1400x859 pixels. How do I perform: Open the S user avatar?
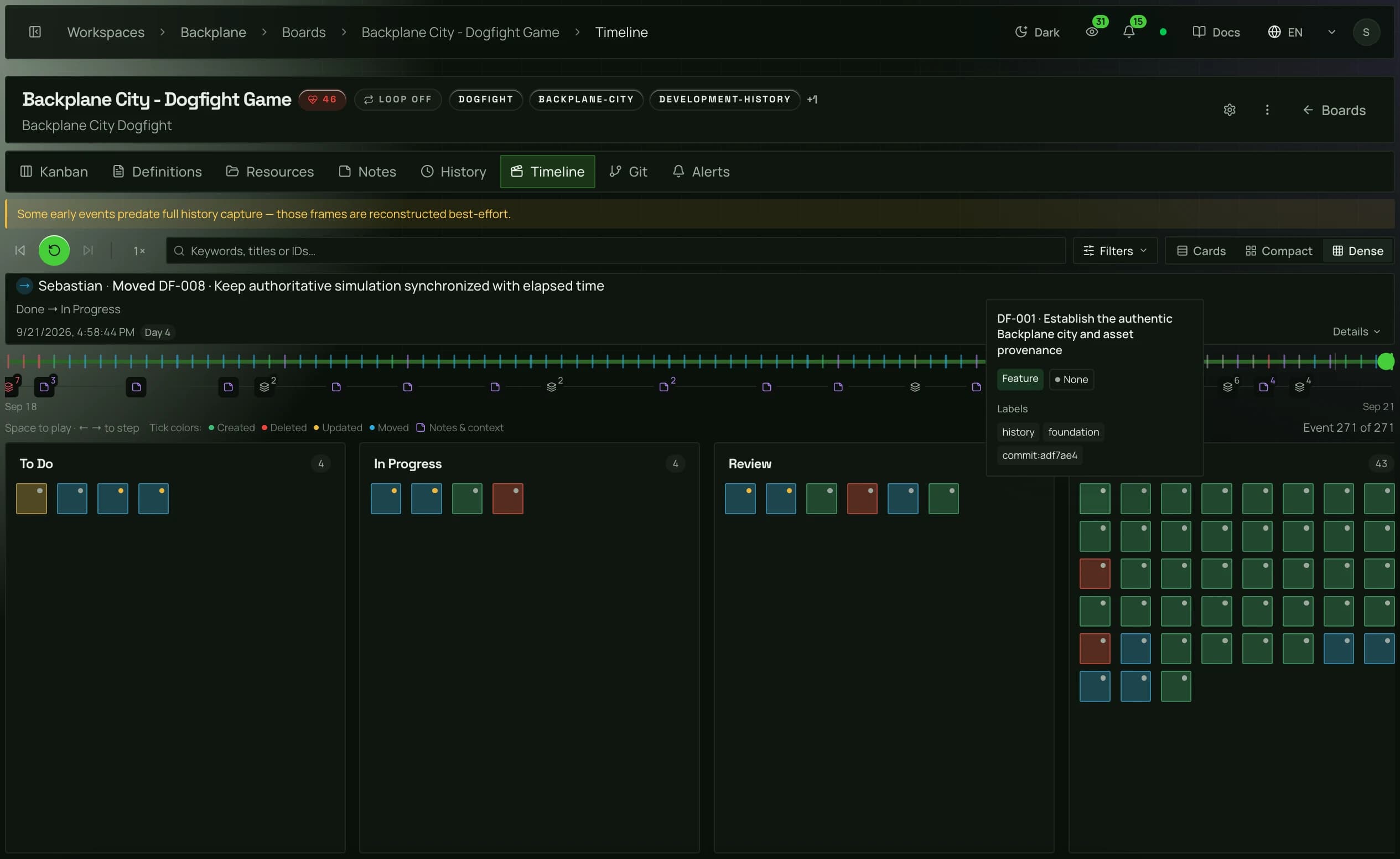point(1366,32)
